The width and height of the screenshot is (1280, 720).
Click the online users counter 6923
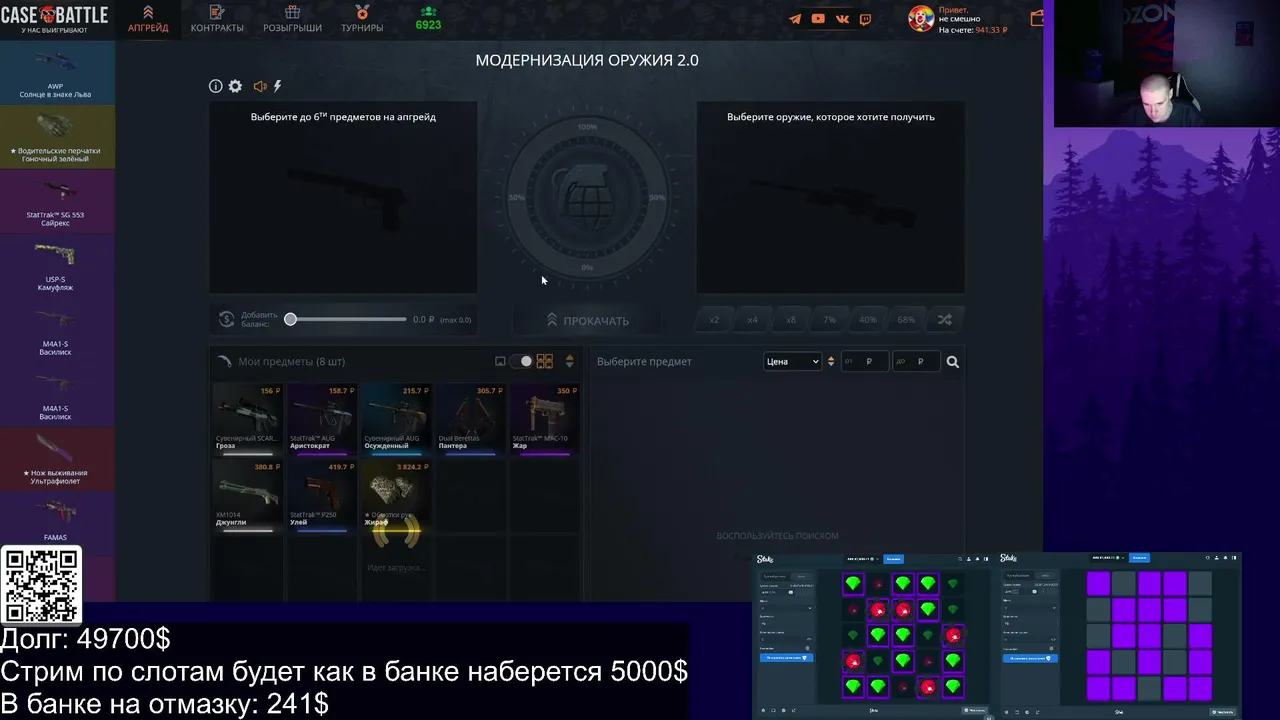pyautogui.click(x=428, y=19)
